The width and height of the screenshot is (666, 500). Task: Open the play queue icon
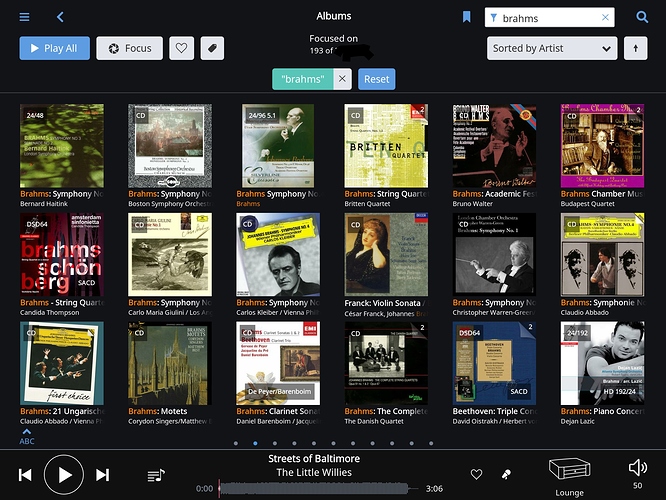pyautogui.click(x=156, y=475)
